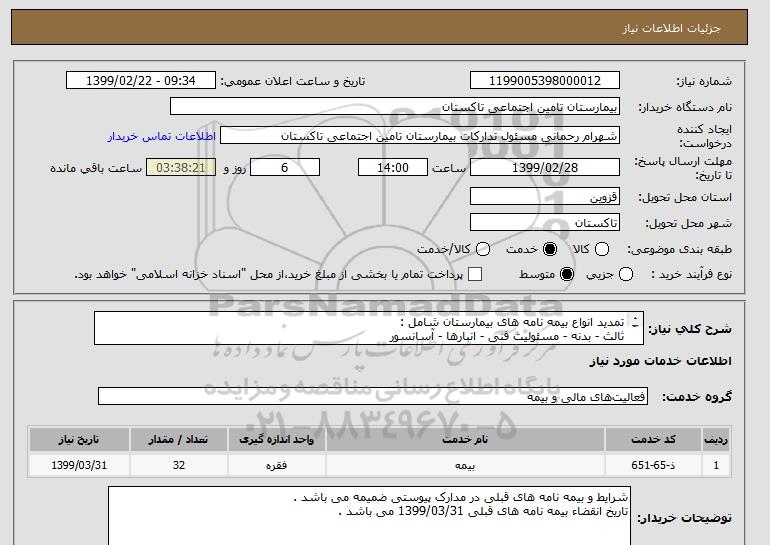This screenshot has width=770, height=545.
Task: Click the province field قزوین
Action: 545,196
